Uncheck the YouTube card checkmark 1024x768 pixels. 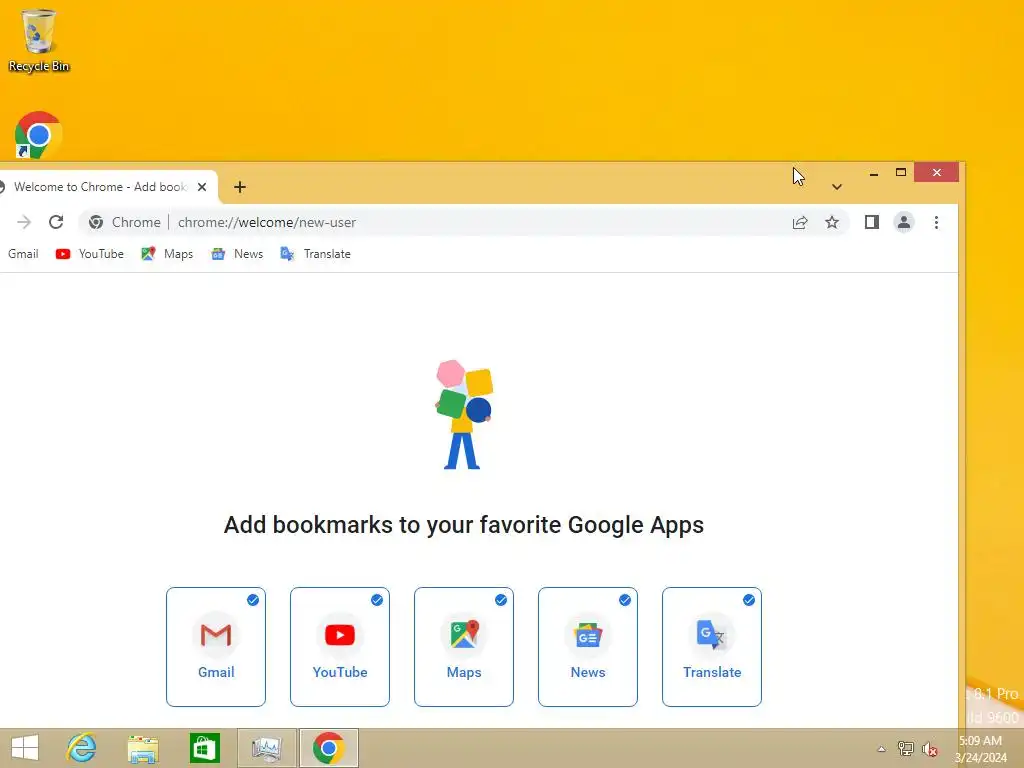(377, 600)
